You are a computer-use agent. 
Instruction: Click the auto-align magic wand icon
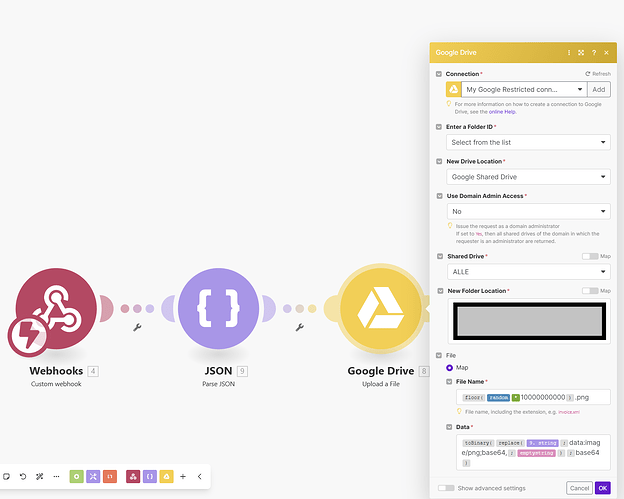39,476
